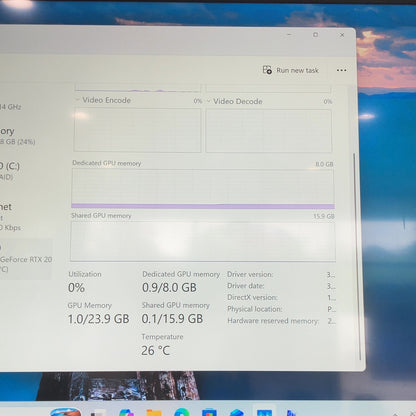
Task: Maximize the Task Manager window
Action: click(315, 35)
